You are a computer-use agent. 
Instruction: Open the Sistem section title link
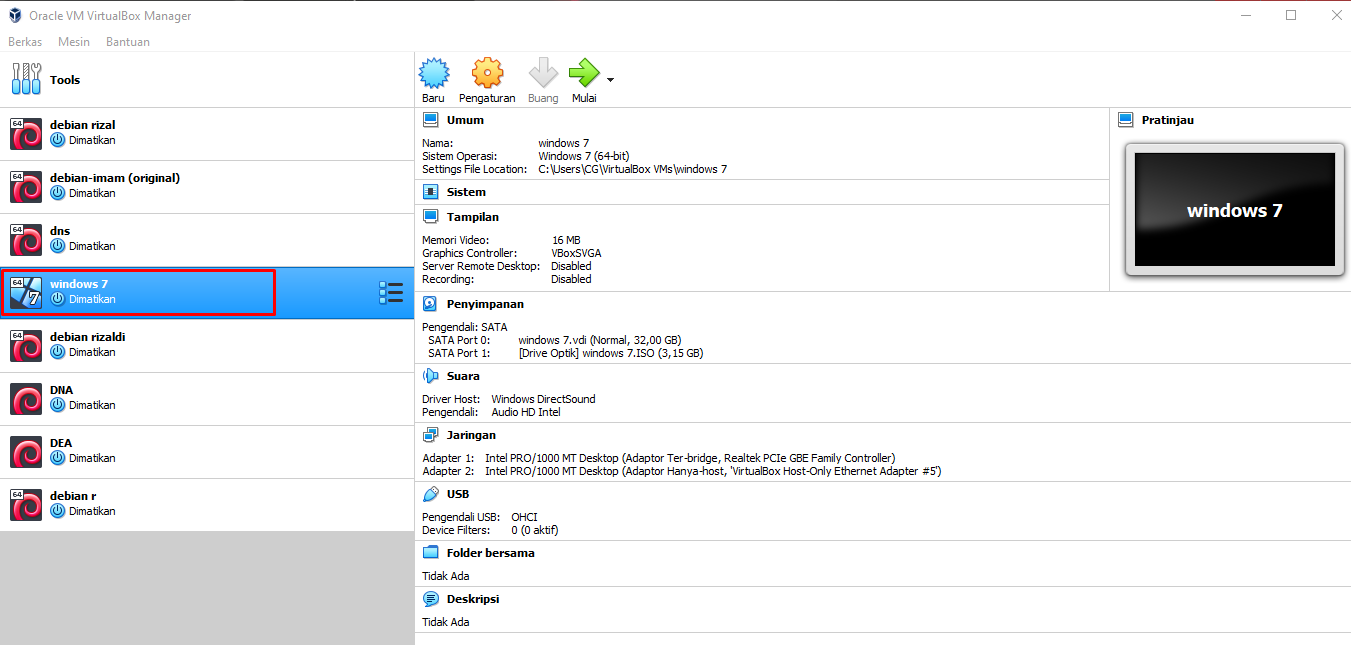[x=466, y=192]
